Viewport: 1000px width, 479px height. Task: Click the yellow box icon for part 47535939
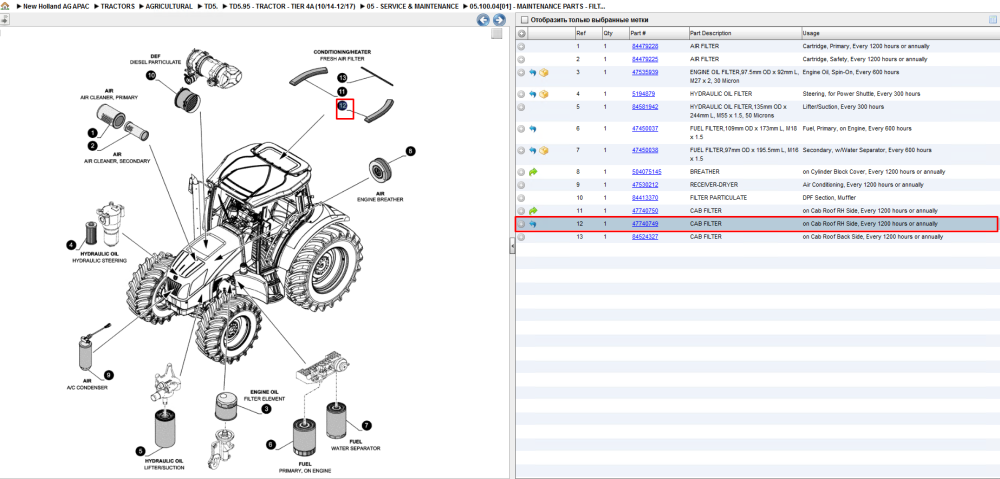coord(543,73)
